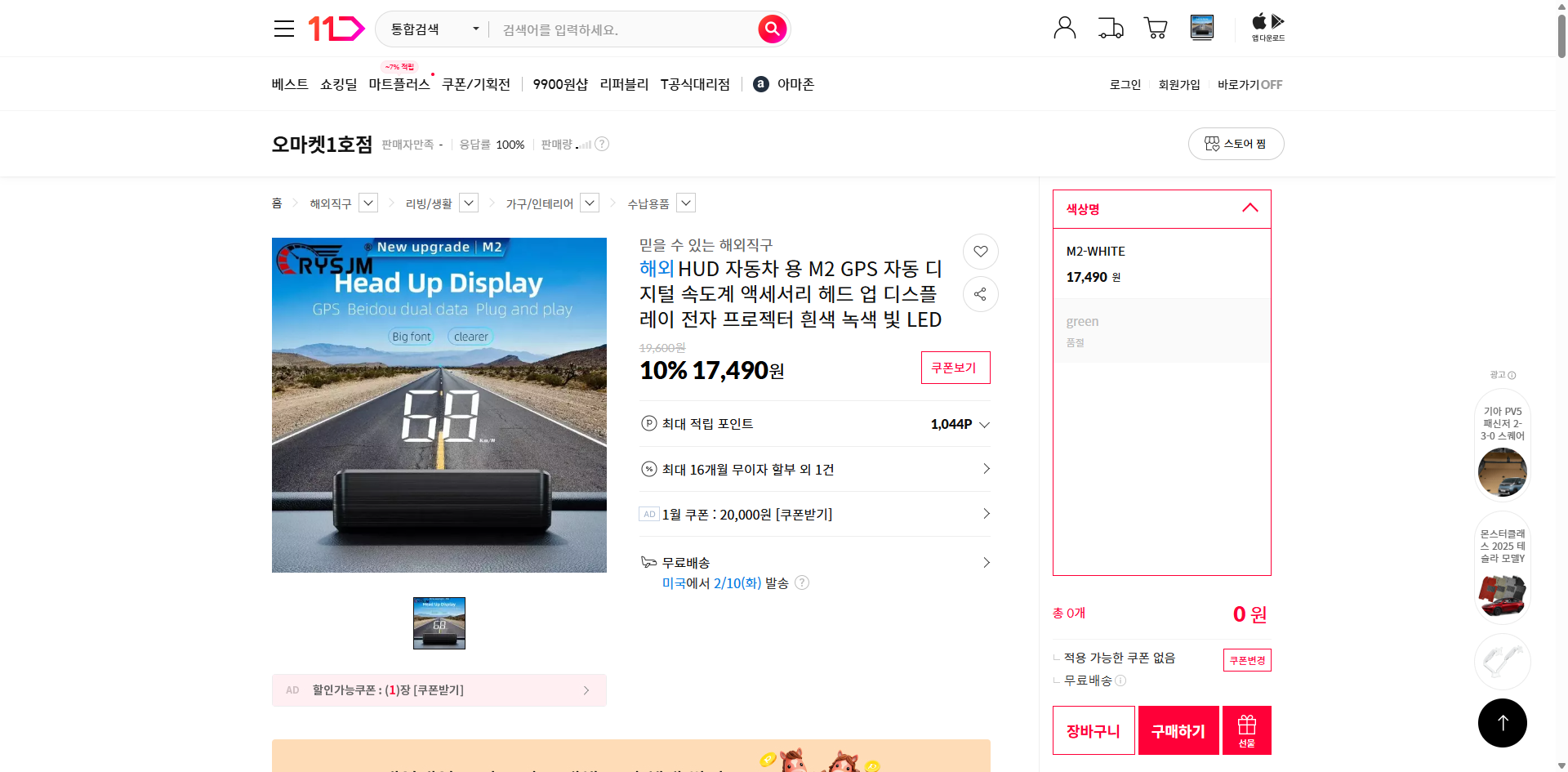Toggle the 바로가기 OFF switch
1568x772 pixels.
pos(1249,84)
